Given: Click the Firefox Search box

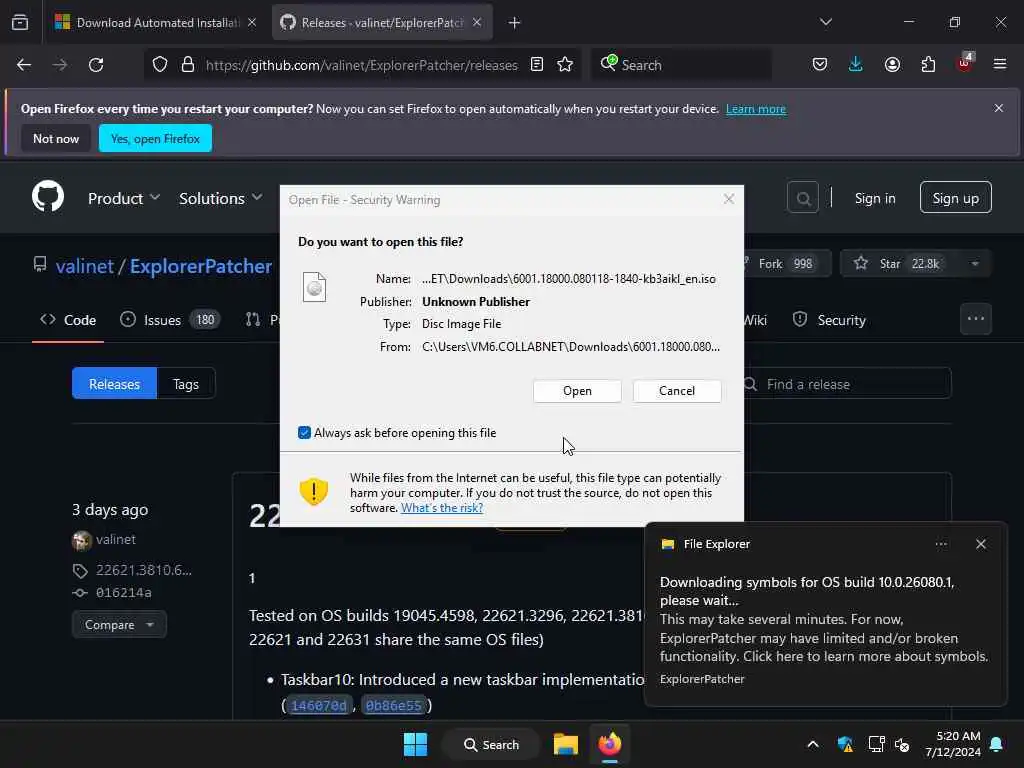Looking at the screenshot, I should tap(682, 65).
